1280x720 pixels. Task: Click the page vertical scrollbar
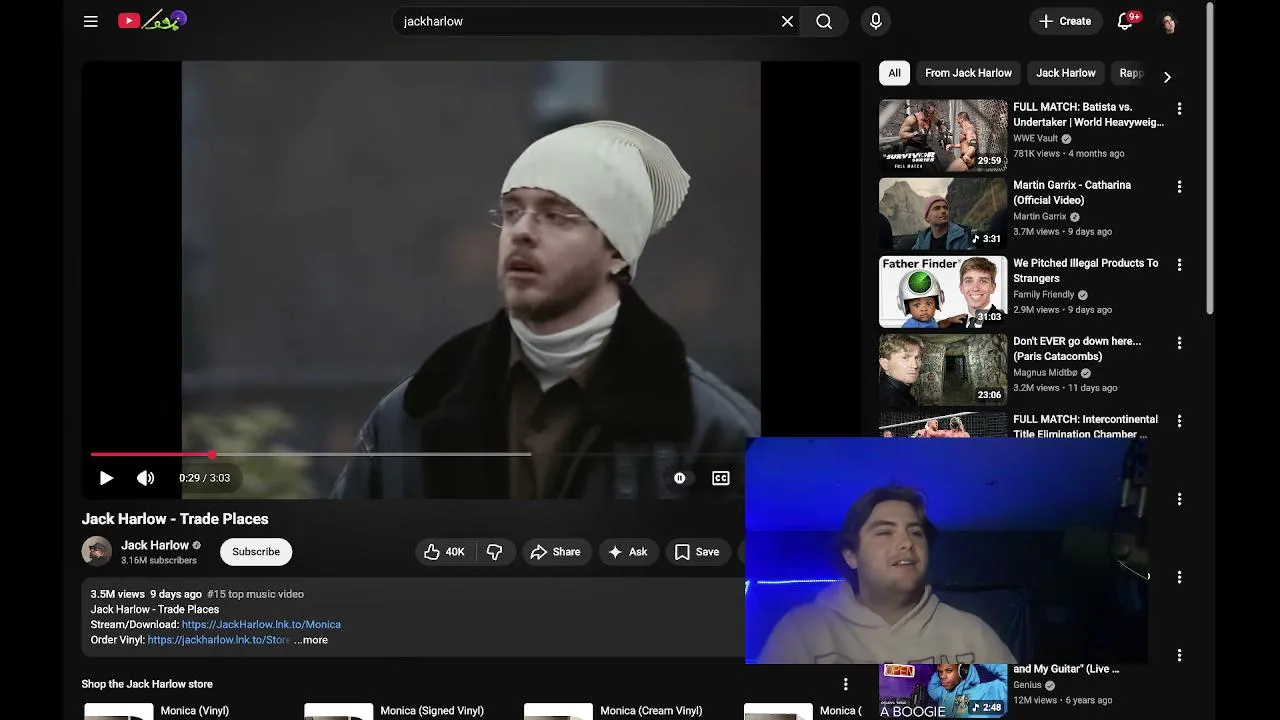click(x=1210, y=160)
